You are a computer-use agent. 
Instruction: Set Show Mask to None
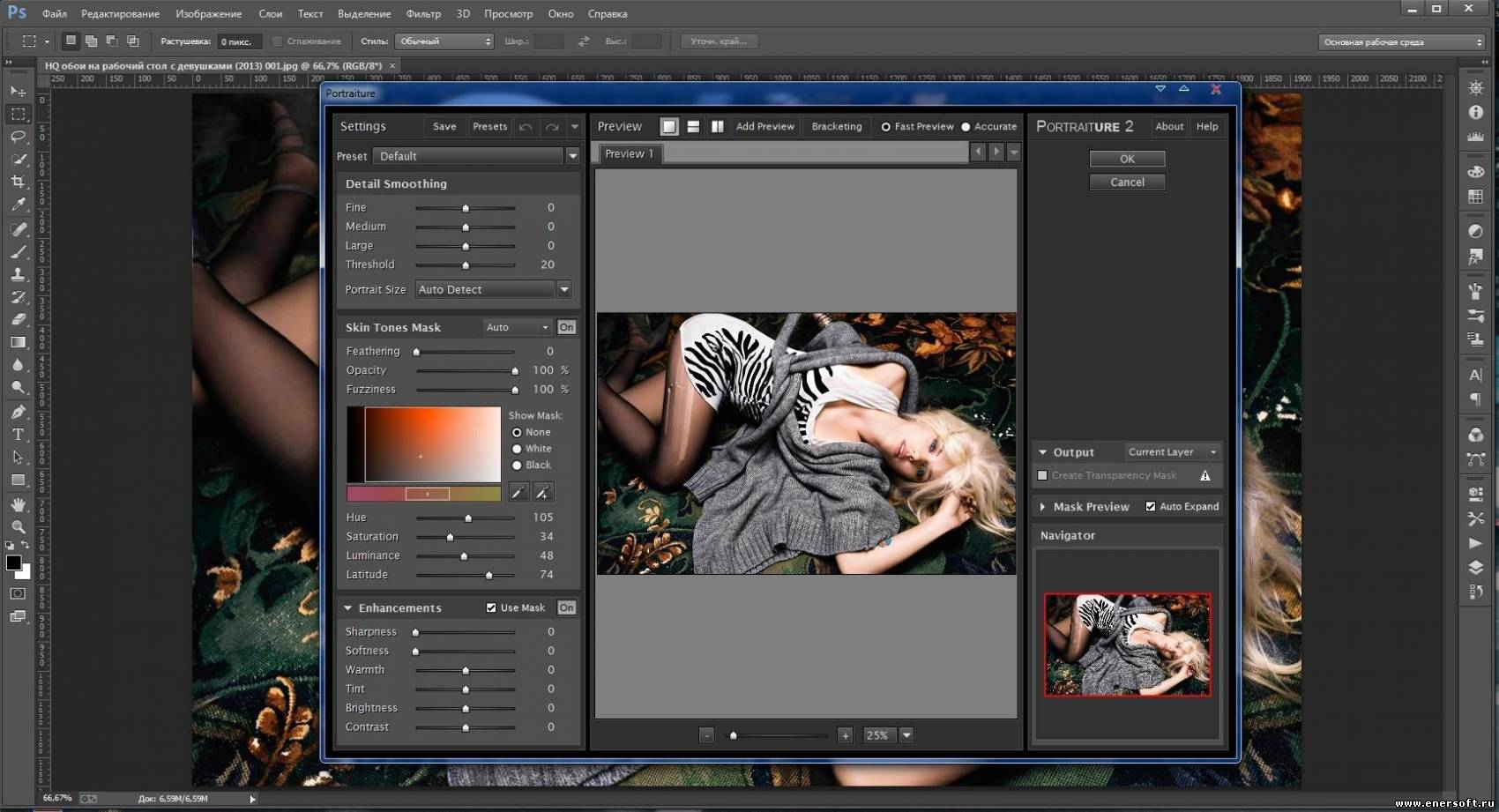pyautogui.click(x=517, y=433)
